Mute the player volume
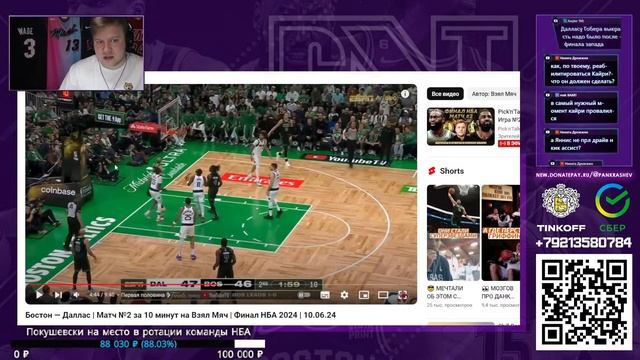The height and width of the screenshot is (360, 640). pyautogui.click(x=76, y=294)
